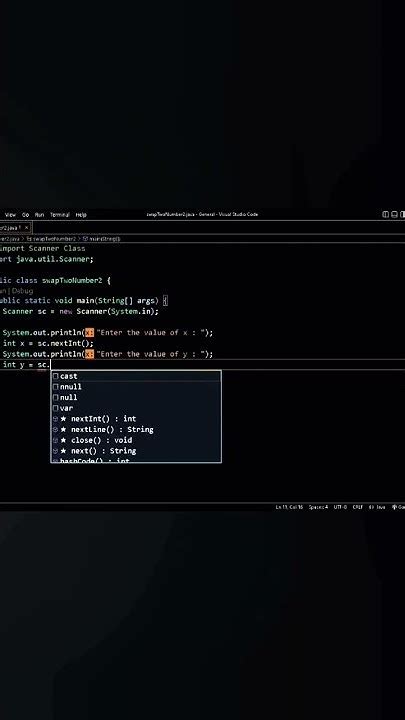
Task: Open the Go menu
Action: pyautogui.click(x=25, y=214)
